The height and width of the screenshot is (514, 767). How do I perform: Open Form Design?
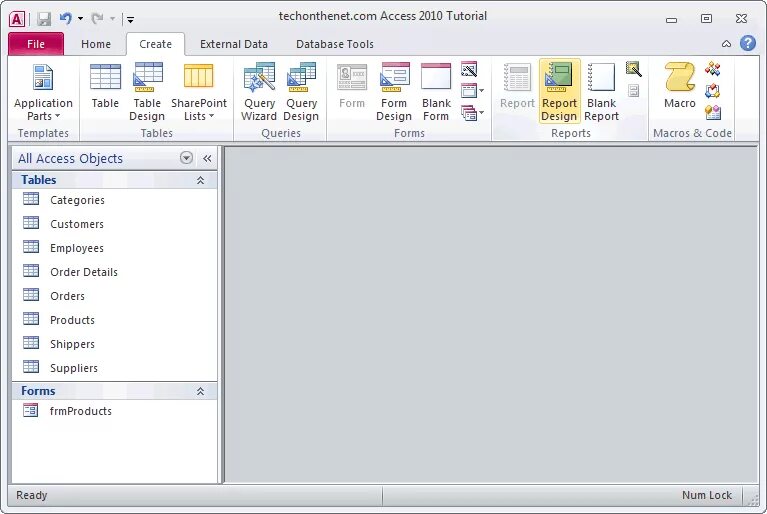coord(394,92)
